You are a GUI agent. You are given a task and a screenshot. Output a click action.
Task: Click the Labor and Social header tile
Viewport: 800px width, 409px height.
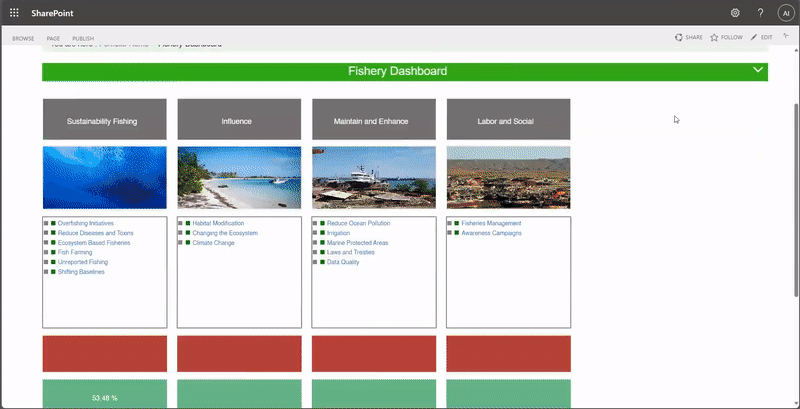click(509, 119)
